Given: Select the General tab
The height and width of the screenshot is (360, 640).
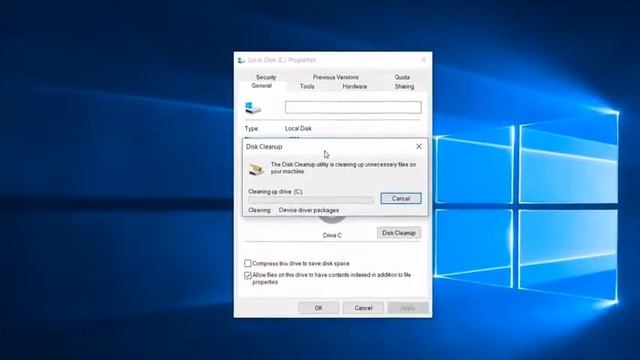Looking at the screenshot, I should 262,86.
